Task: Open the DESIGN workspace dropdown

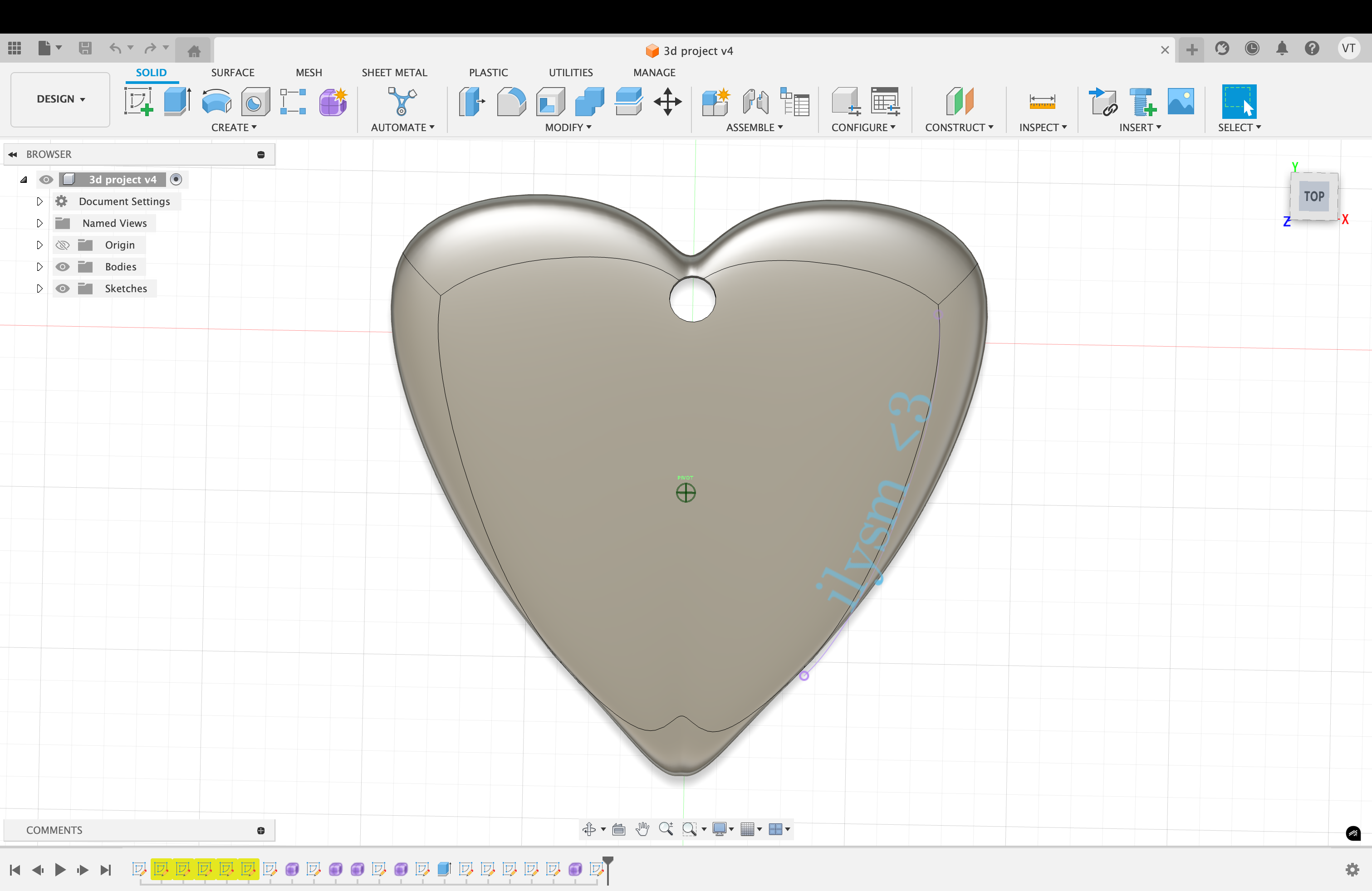Action: [x=60, y=99]
